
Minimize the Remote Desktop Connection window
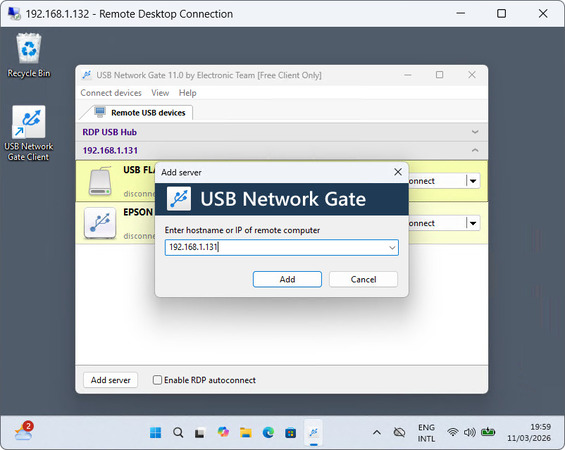461,14
